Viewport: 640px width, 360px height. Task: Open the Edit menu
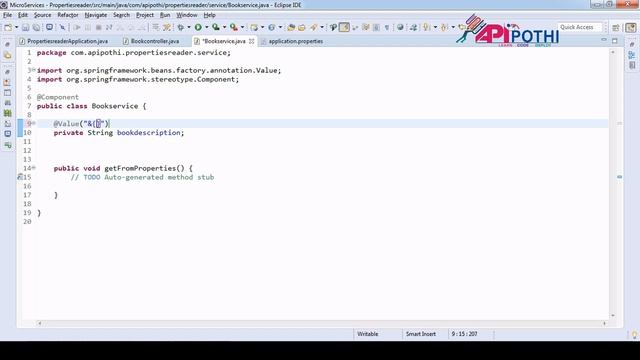point(23,15)
